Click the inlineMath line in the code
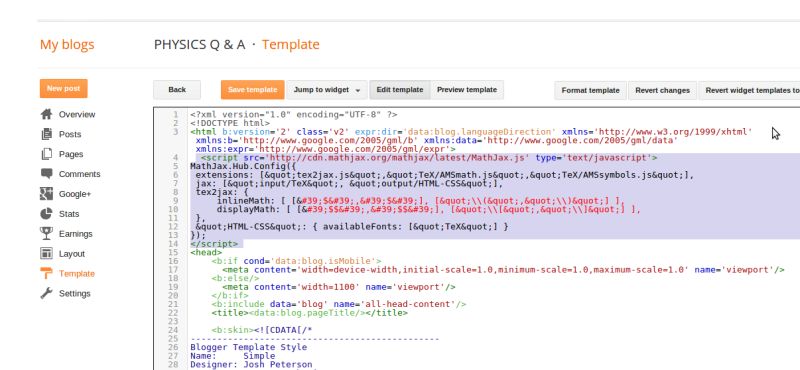Image resolution: width=800 pixels, height=370 pixels. 421,201
